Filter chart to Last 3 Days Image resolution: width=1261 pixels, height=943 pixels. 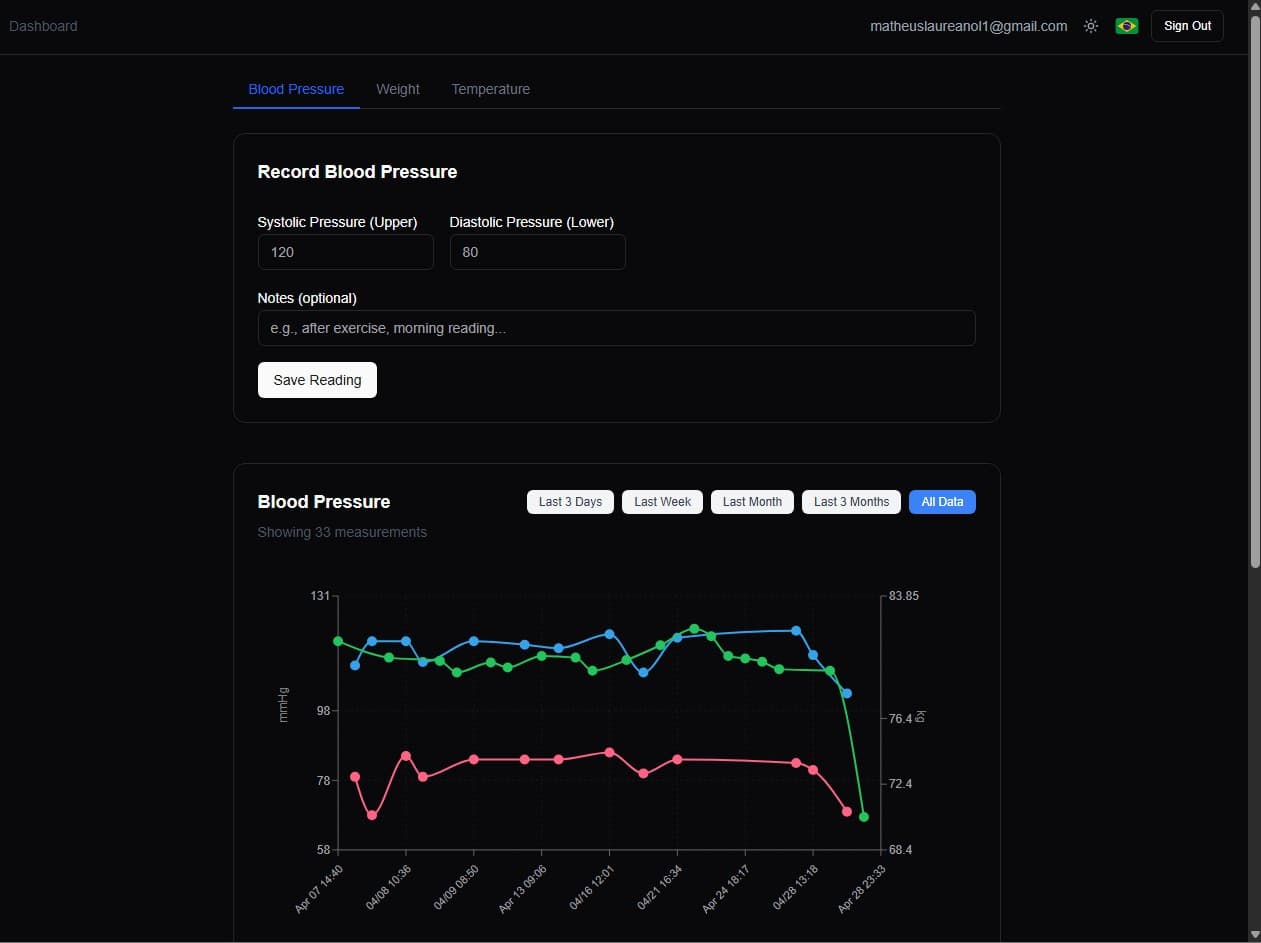570,502
